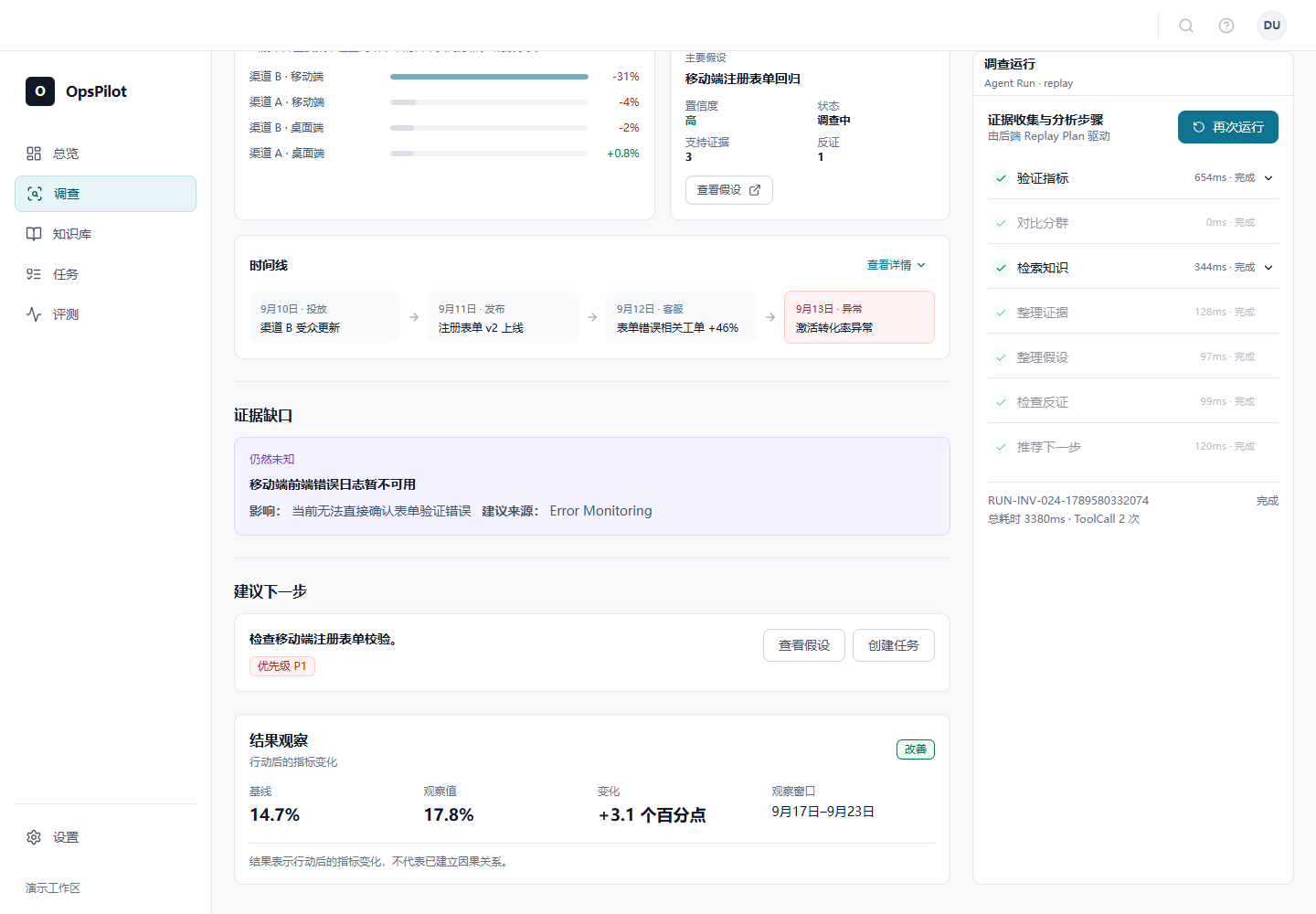
Task: Select the 9月12日 客服 timeline card
Action: coord(681,317)
